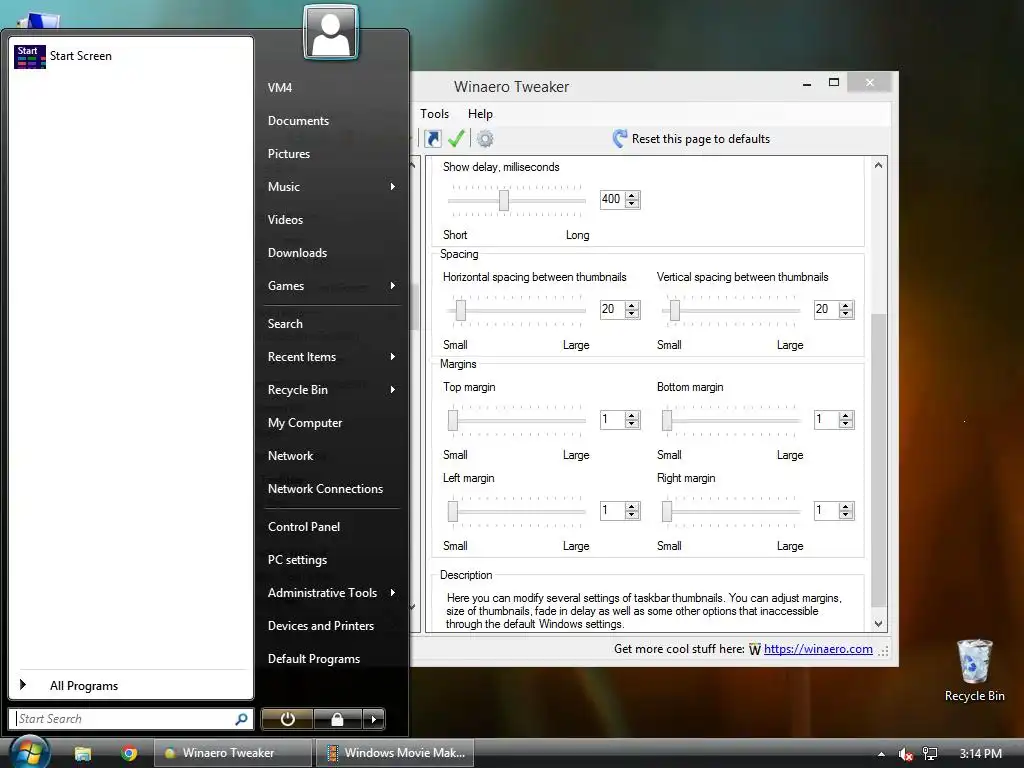
Task: Click the shortcut arrow toolbar icon
Action: (432, 138)
